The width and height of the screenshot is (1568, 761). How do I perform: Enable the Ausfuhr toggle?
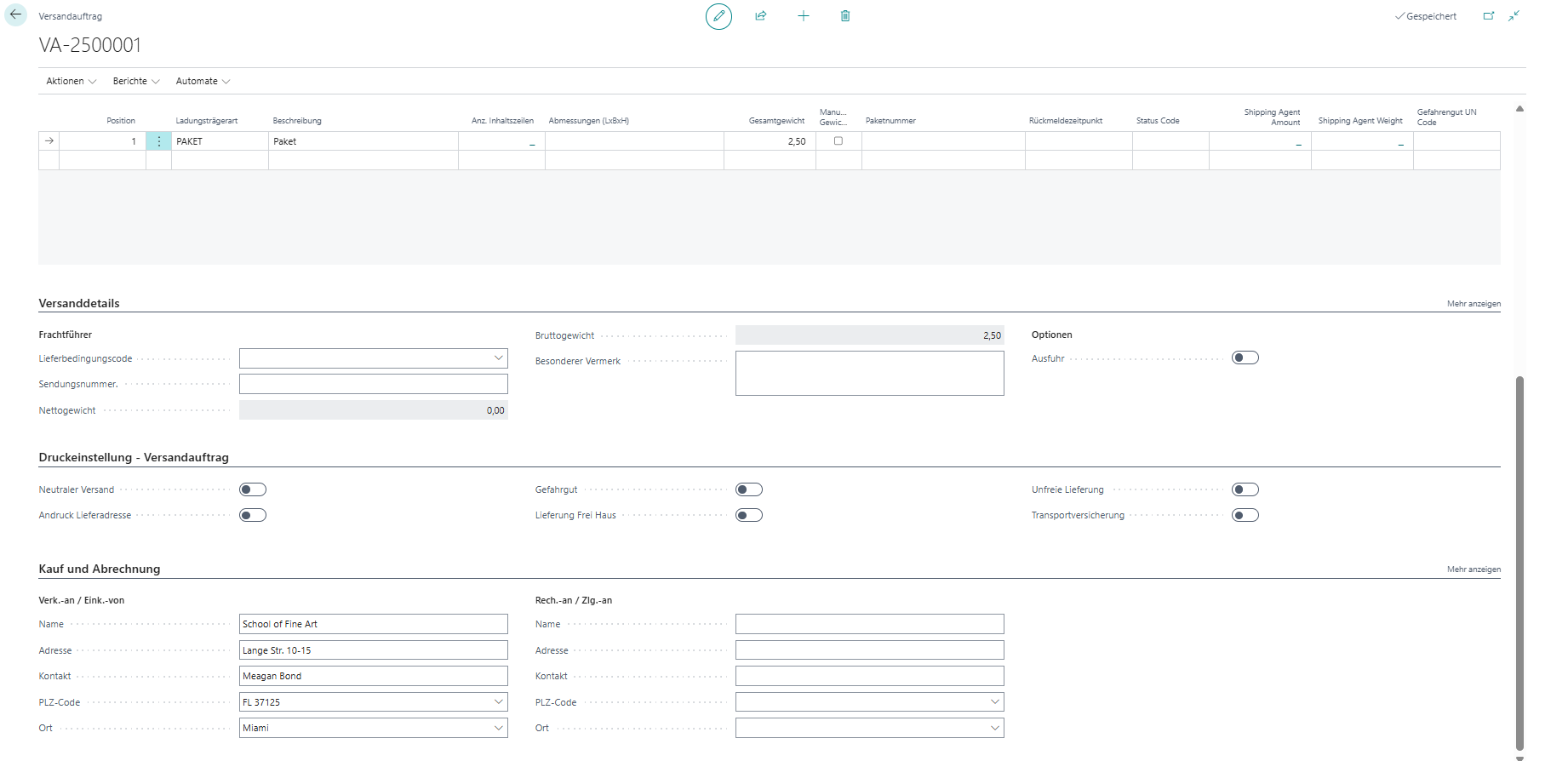1245,358
